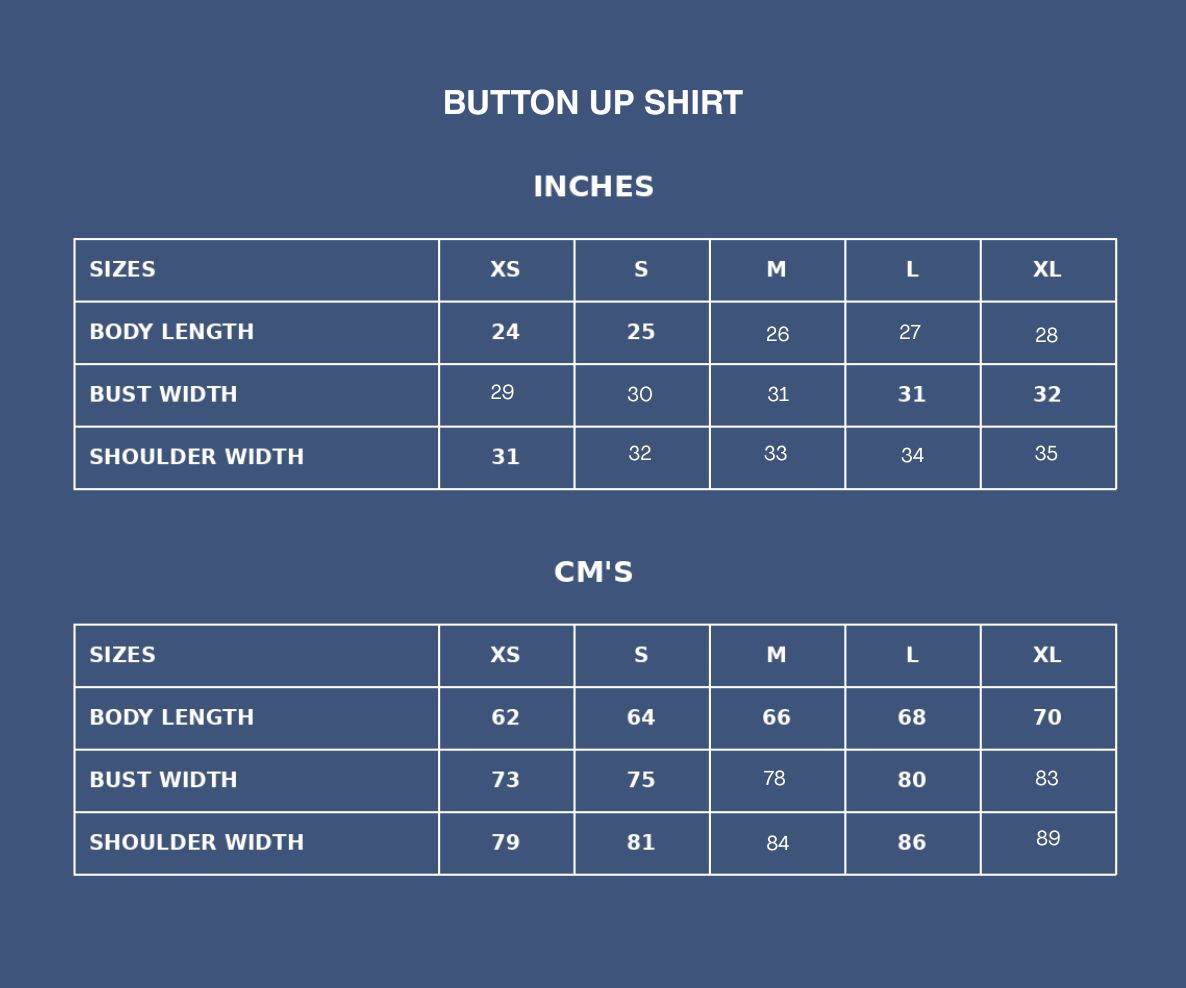Click the INCHES heading
Viewport: 1186px width, 988px height.
point(593,187)
